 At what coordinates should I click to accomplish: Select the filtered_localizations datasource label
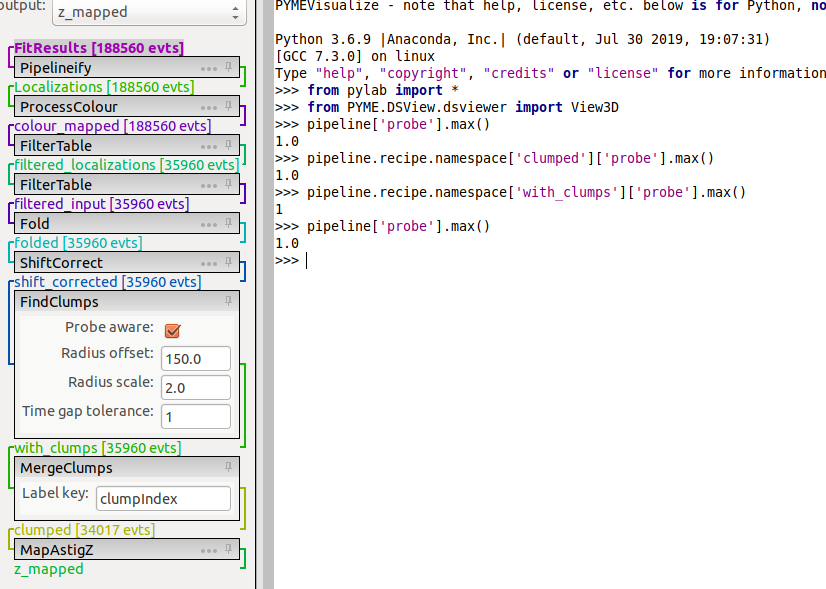tap(126, 165)
